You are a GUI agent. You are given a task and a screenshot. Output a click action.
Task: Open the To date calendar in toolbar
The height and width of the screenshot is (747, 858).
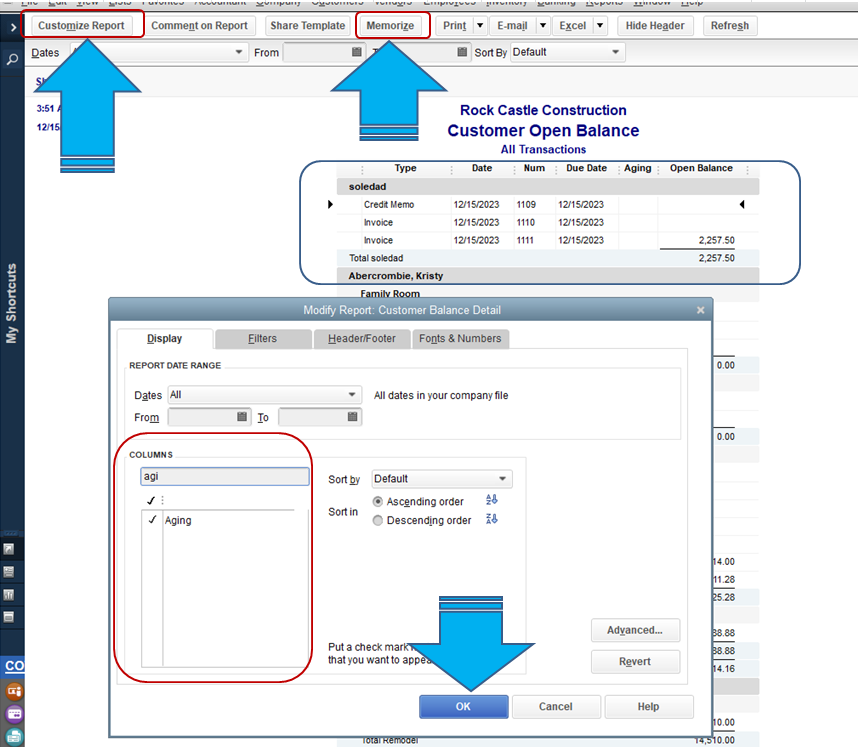click(x=462, y=52)
